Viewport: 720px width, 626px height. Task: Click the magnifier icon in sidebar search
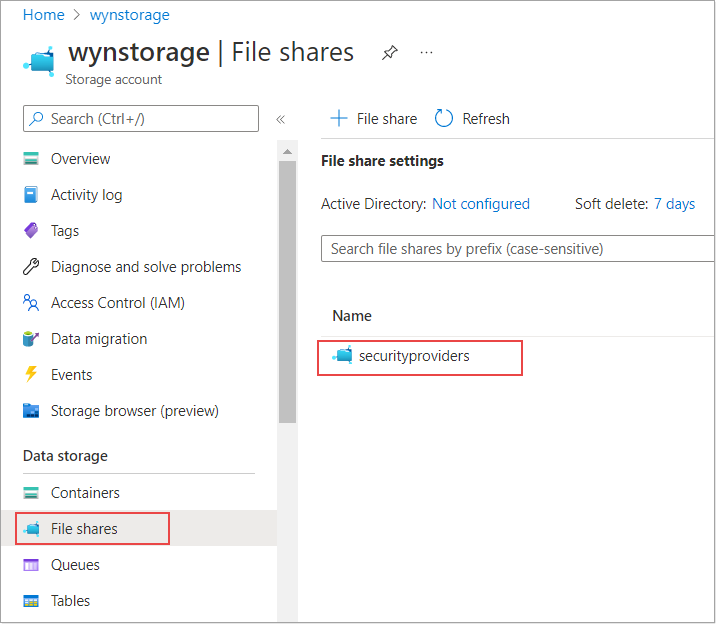(36, 119)
